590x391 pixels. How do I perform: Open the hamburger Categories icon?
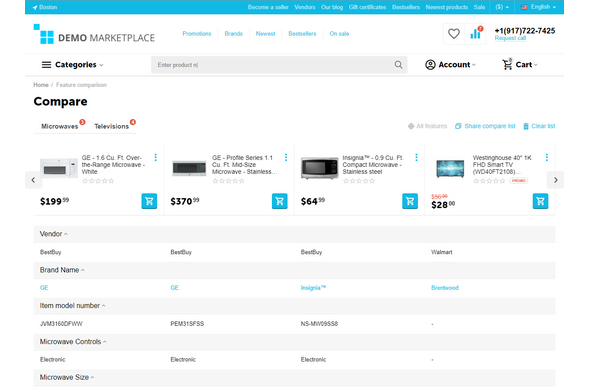46,65
